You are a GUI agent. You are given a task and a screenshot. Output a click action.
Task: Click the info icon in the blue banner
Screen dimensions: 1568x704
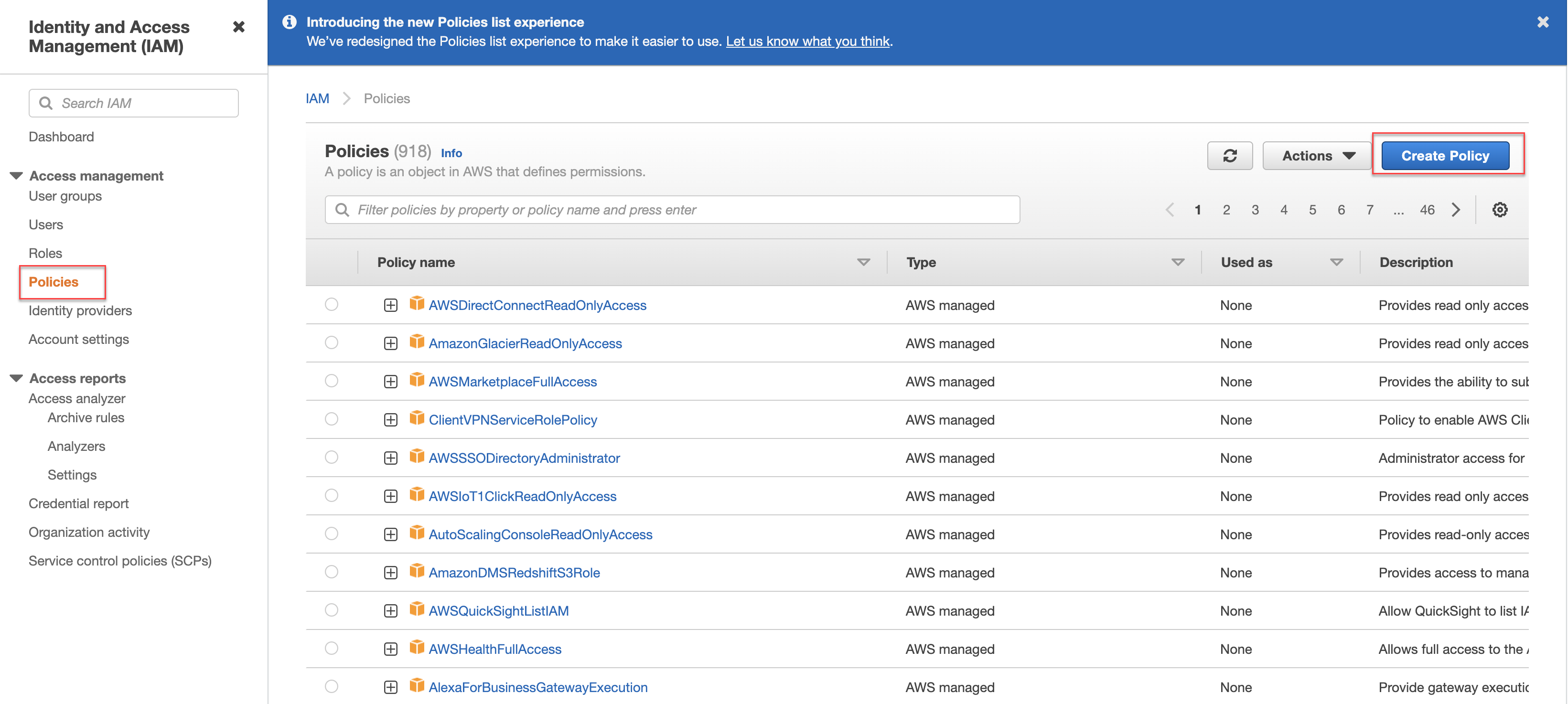pyautogui.click(x=289, y=22)
